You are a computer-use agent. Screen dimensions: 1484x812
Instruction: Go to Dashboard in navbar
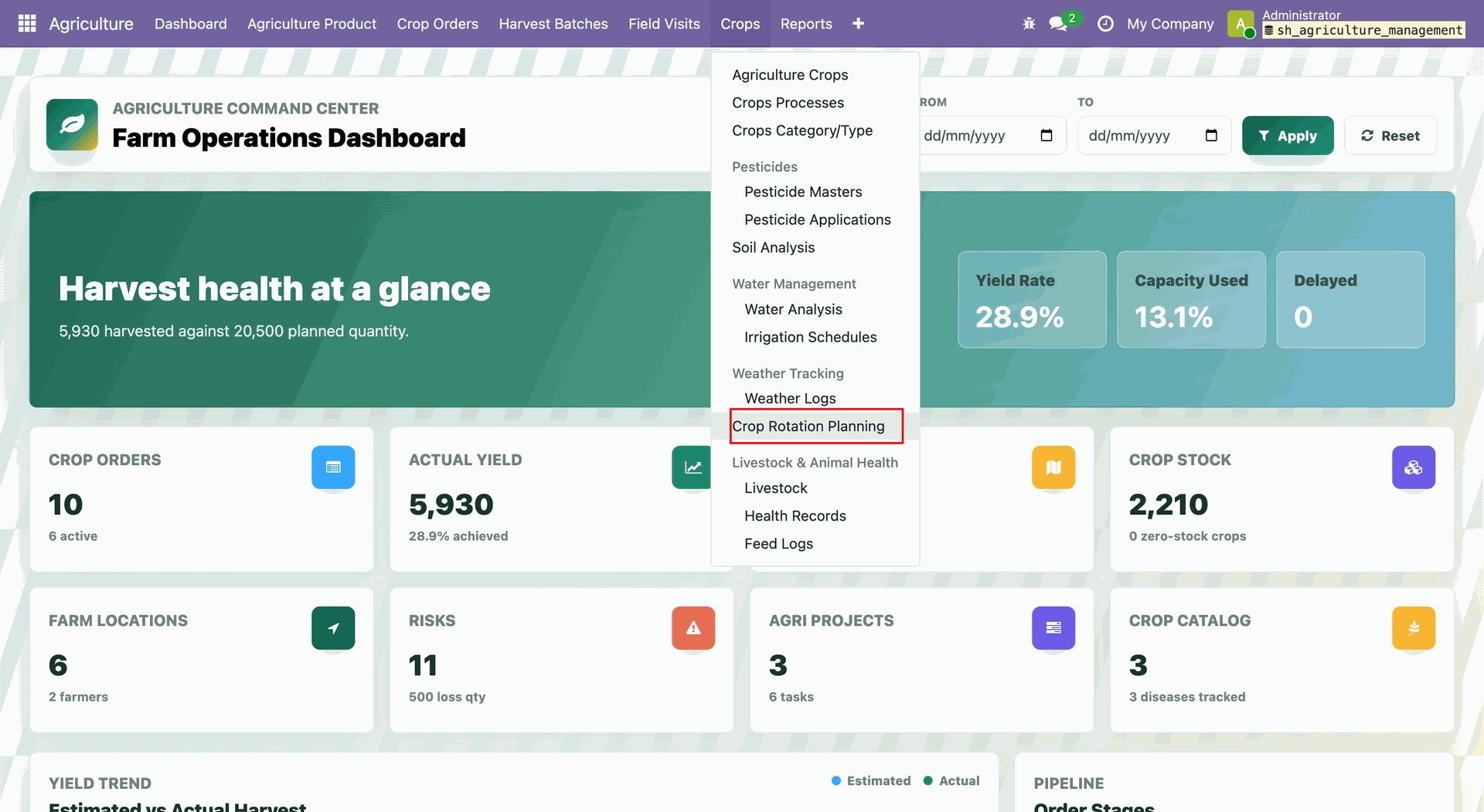(191, 24)
